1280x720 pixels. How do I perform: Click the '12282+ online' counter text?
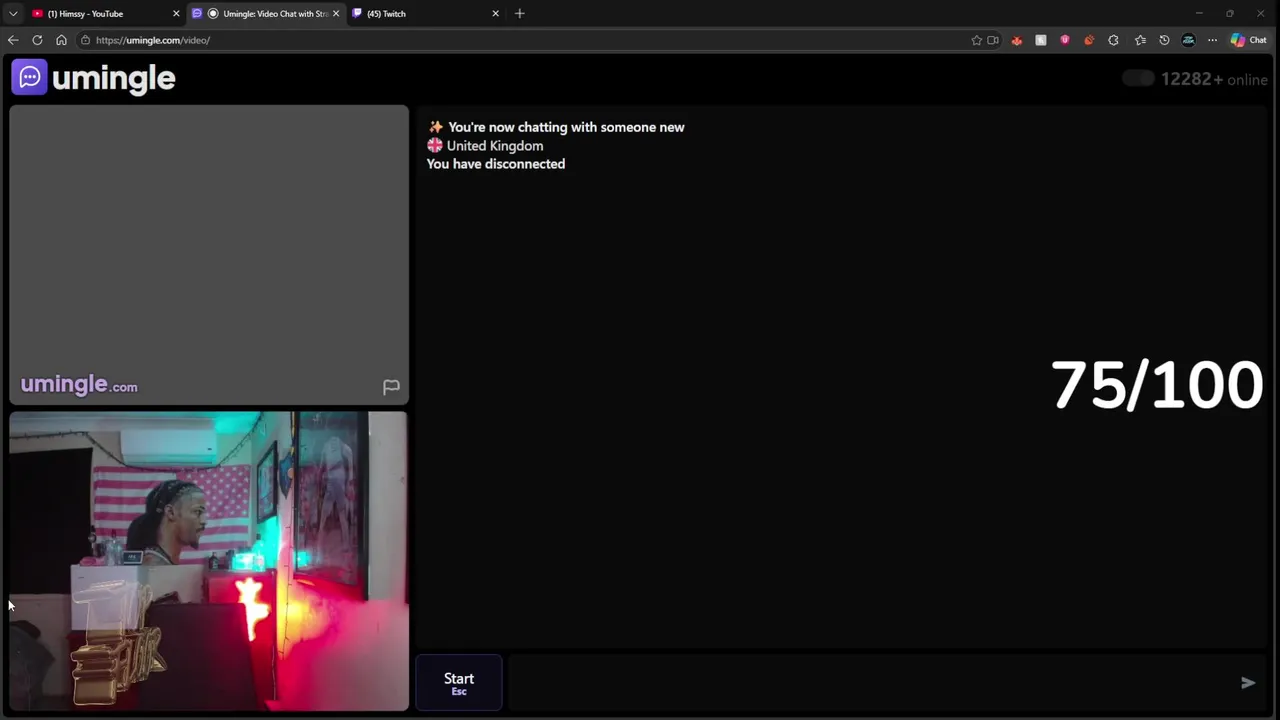[1214, 79]
